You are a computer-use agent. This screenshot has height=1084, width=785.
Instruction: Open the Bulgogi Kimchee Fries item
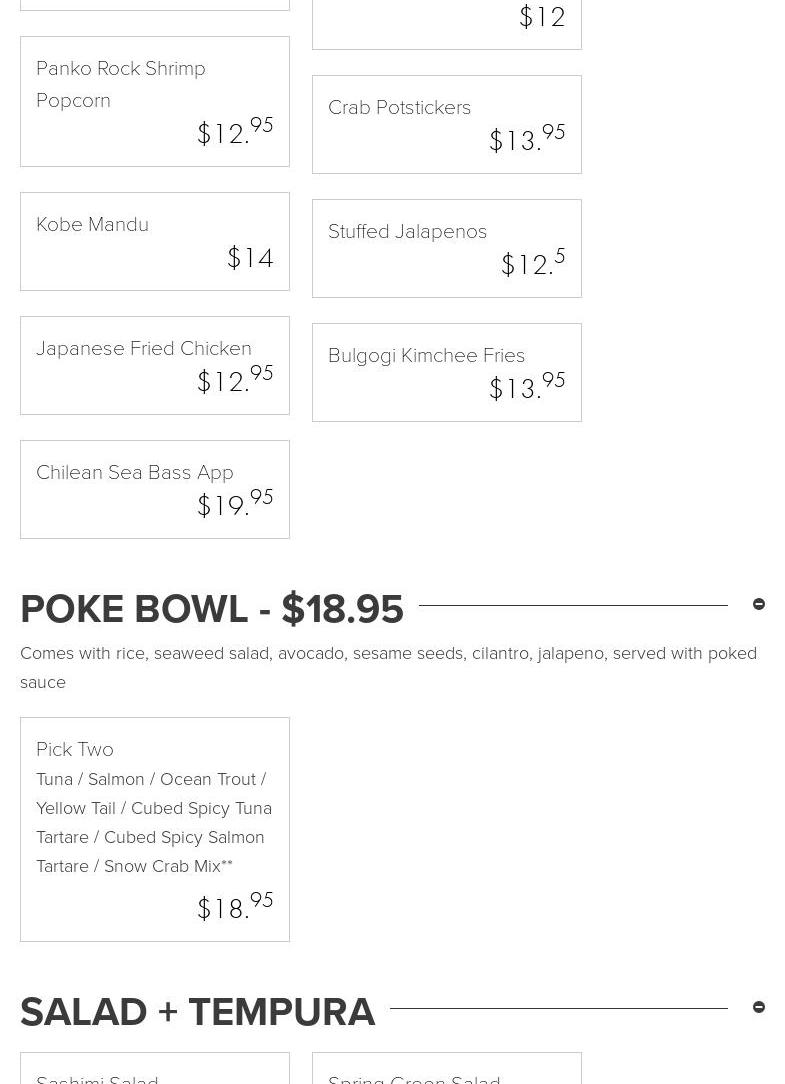(426, 355)
